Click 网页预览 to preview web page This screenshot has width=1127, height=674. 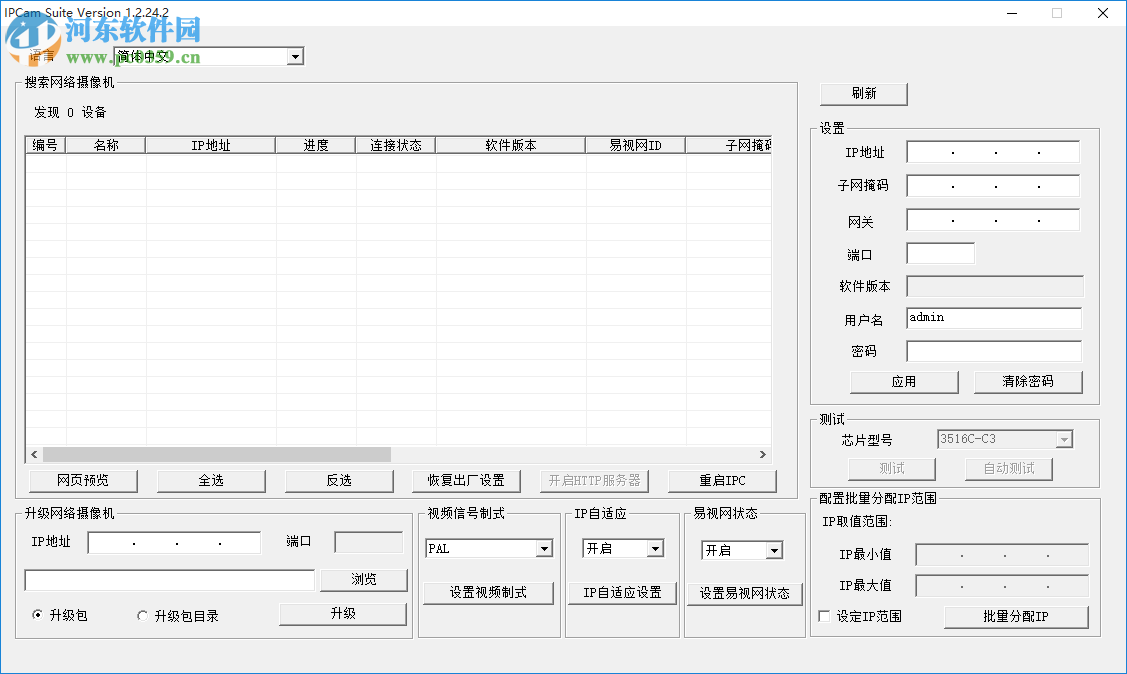coord(83,480)
